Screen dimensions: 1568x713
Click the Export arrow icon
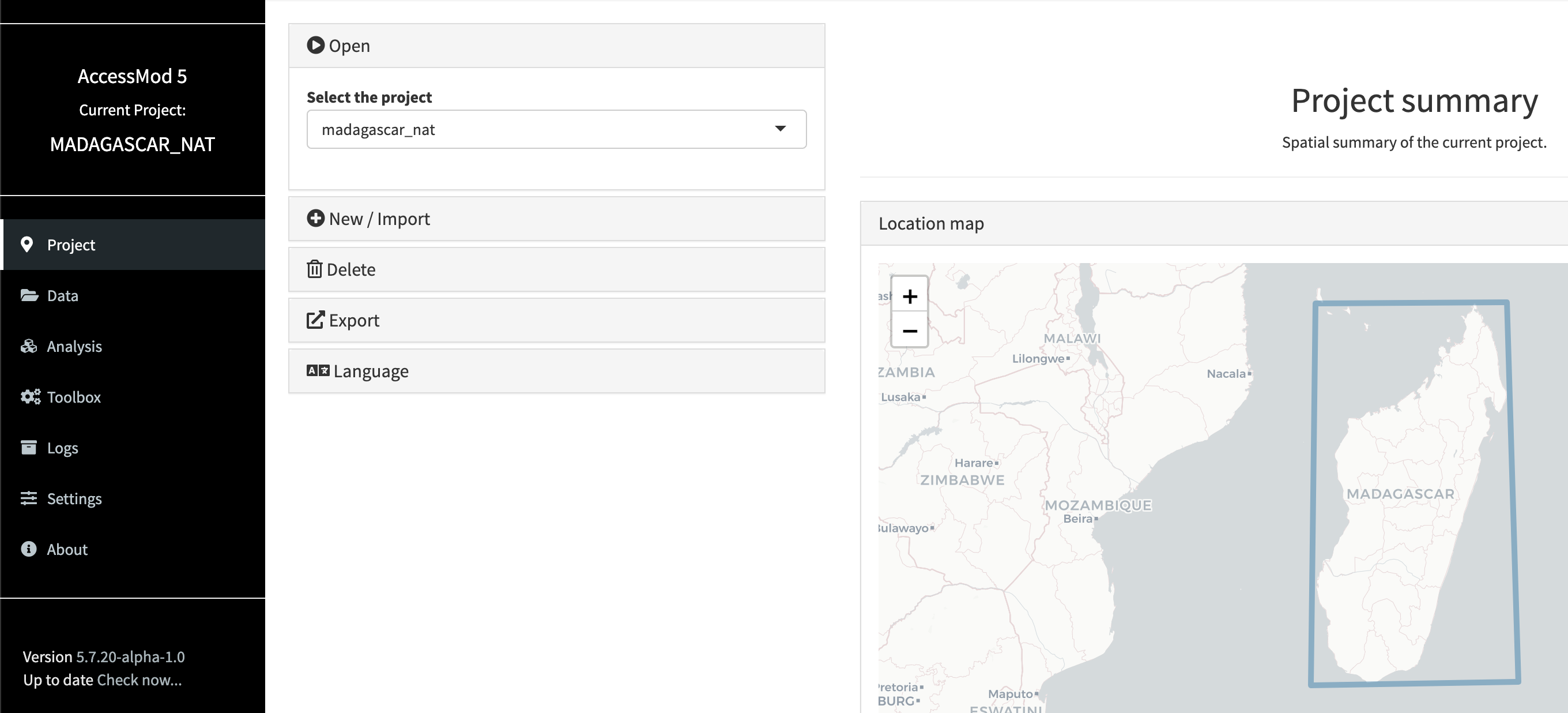315,320
